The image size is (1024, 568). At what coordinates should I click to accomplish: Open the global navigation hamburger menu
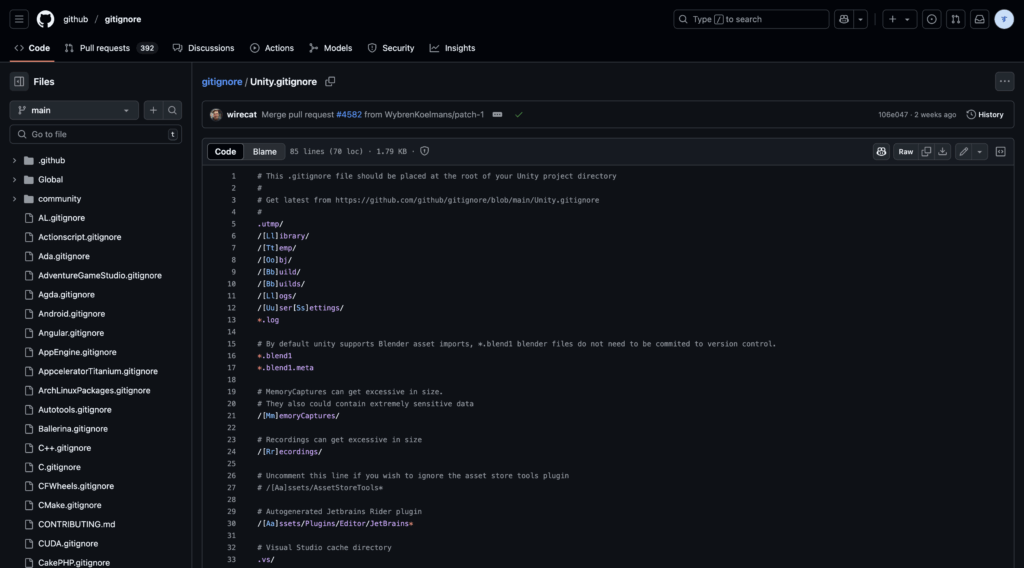point(19,19)
